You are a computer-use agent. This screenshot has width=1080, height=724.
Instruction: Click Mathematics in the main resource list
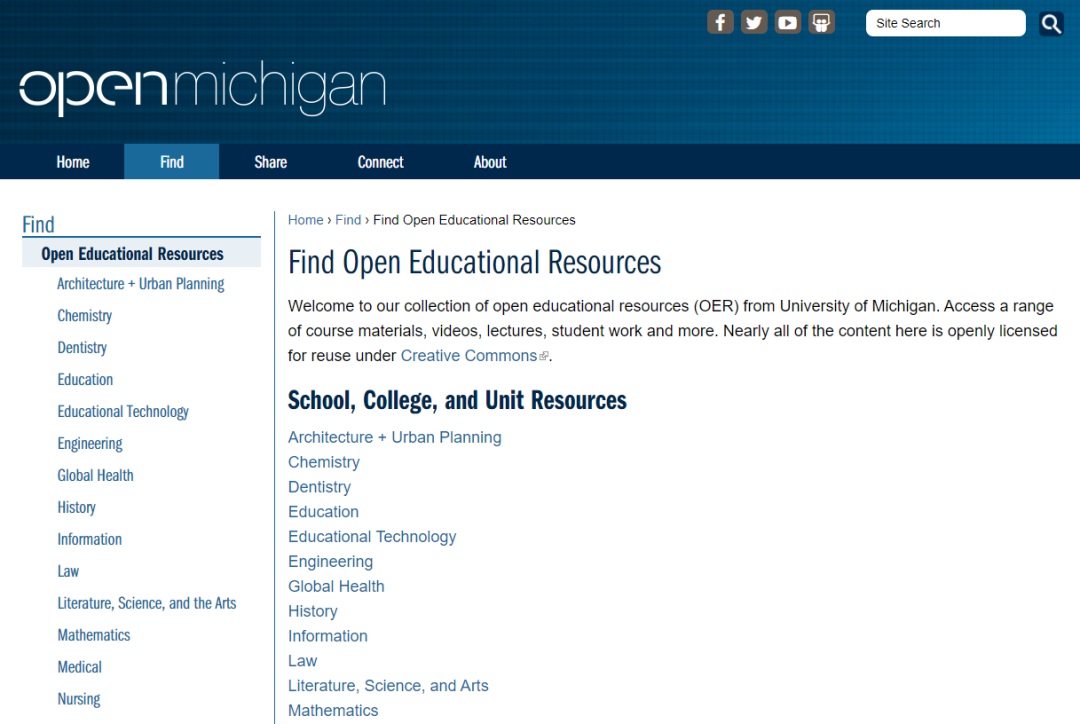click(333, 710)
